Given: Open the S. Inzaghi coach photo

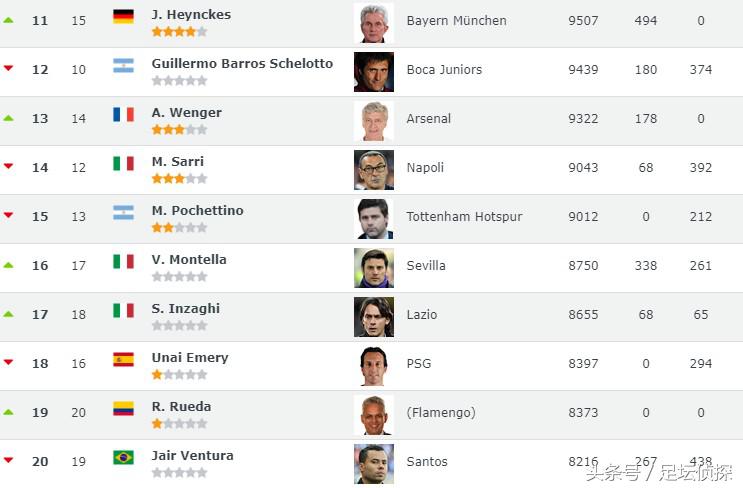Looking at the screenshot, I should 373,316.
